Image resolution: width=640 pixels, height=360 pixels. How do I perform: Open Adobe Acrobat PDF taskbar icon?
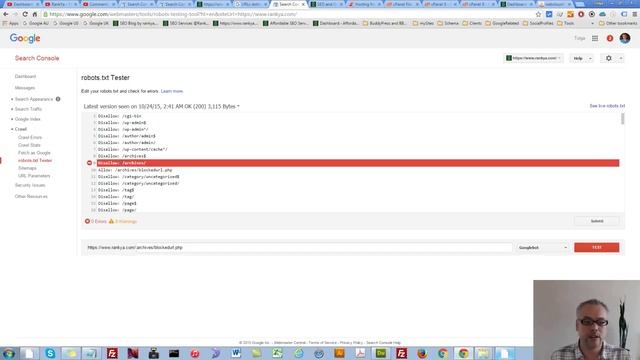(360, 353)
